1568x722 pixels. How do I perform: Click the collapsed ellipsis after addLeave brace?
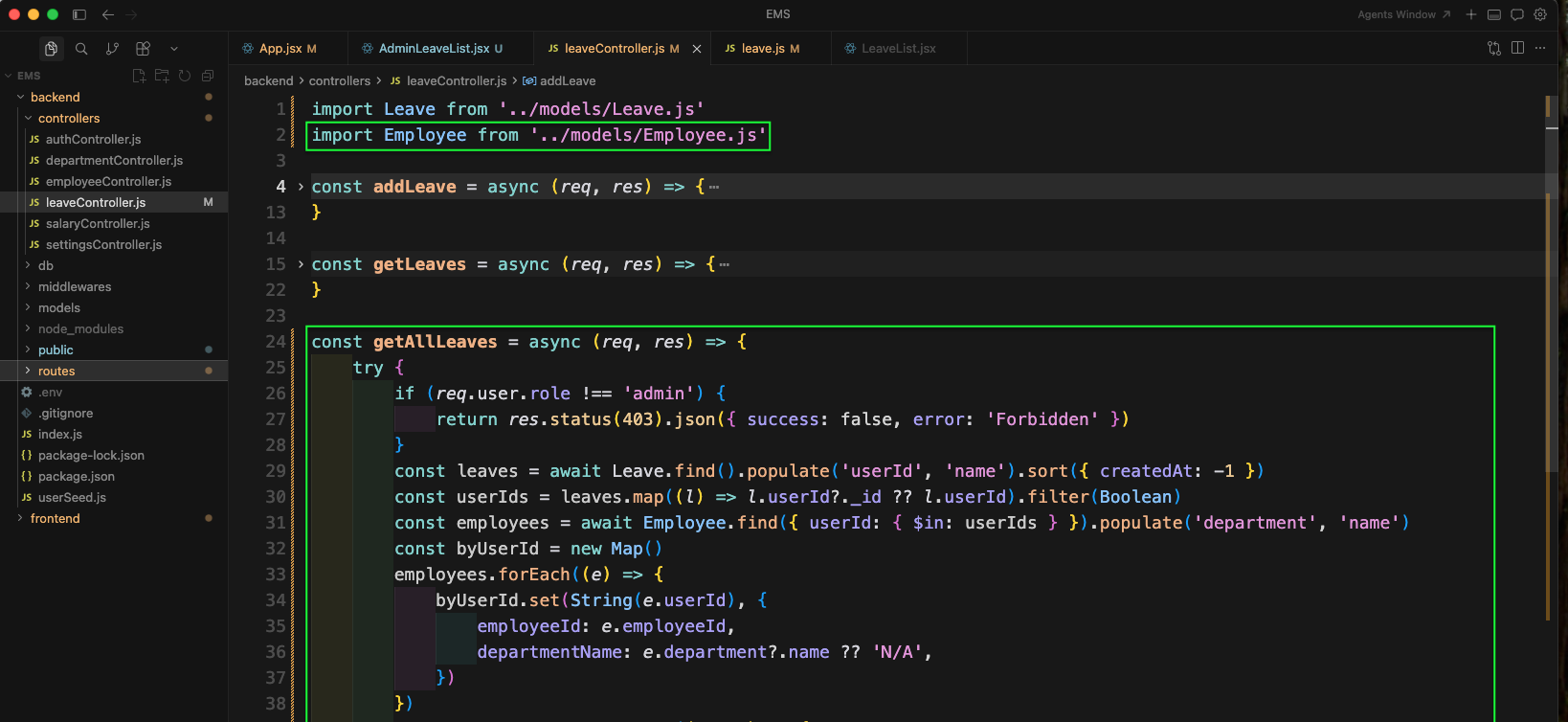pos(714,187)
